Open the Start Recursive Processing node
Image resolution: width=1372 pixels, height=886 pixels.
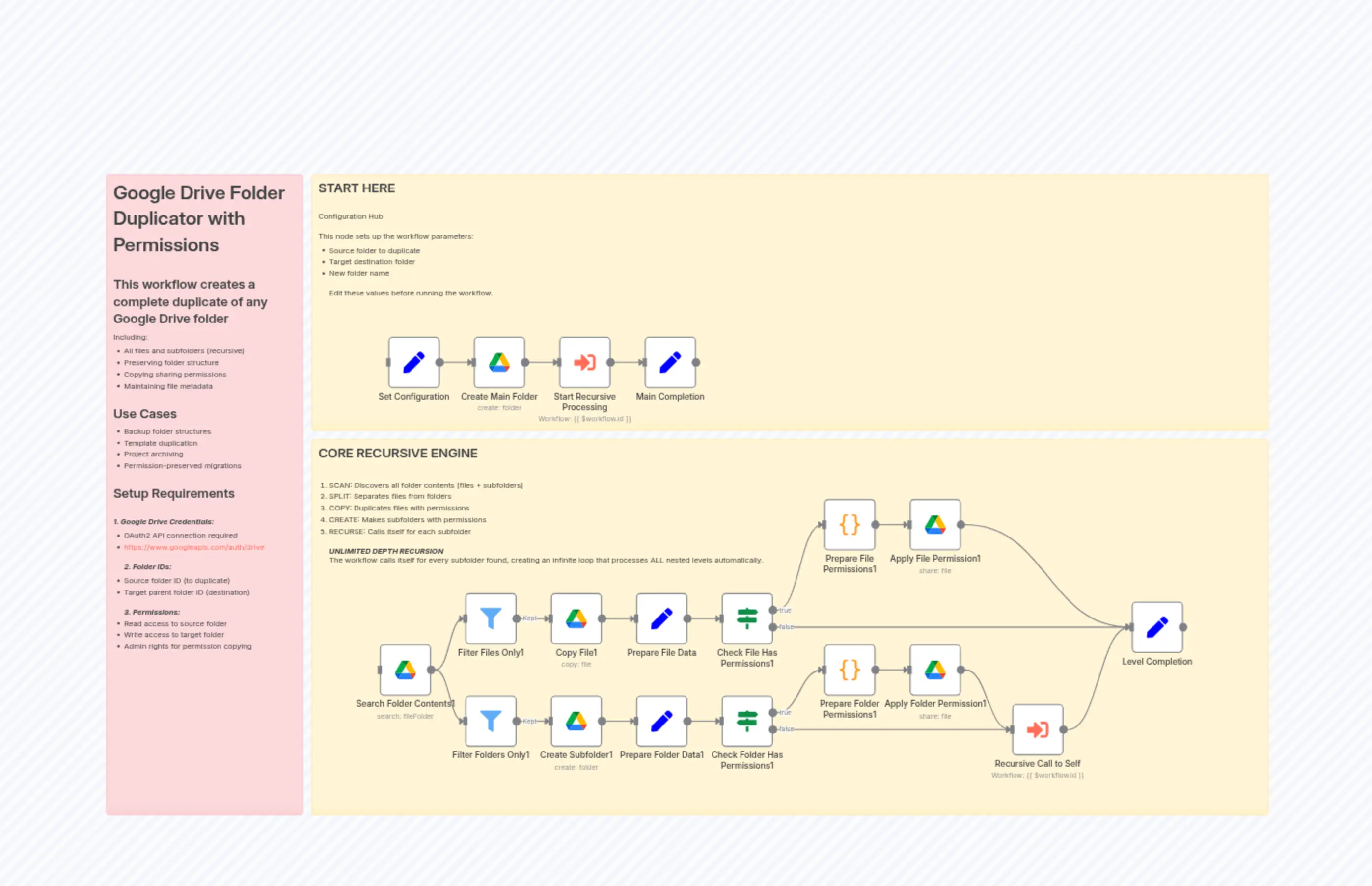(x=584, y=362)
